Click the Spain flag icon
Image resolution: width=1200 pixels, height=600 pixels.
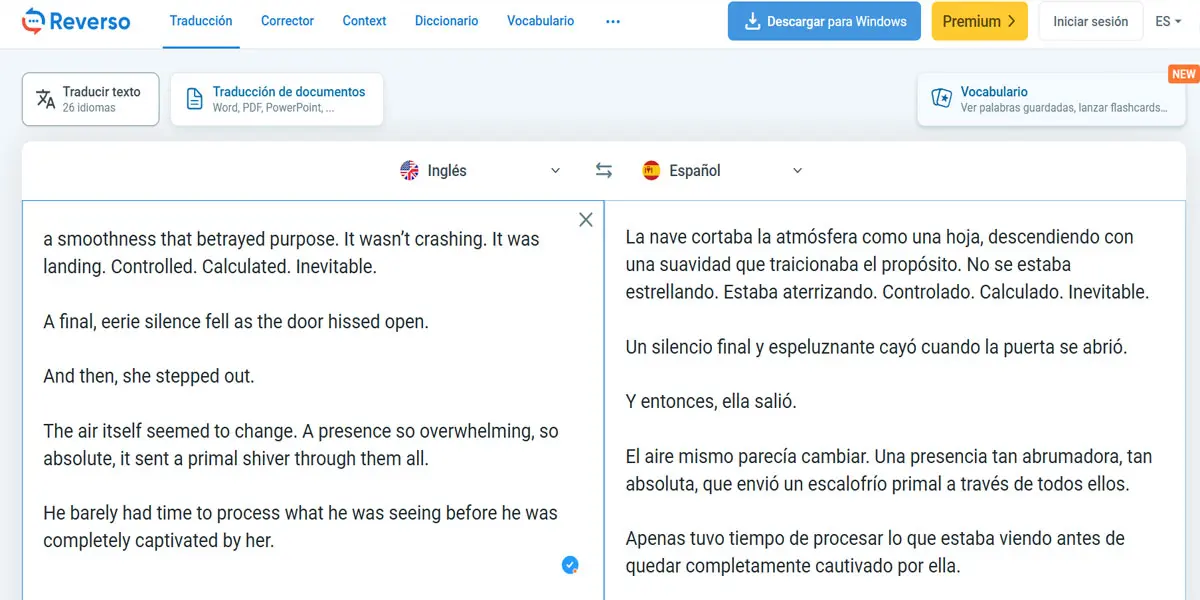(x=651, y=171)
